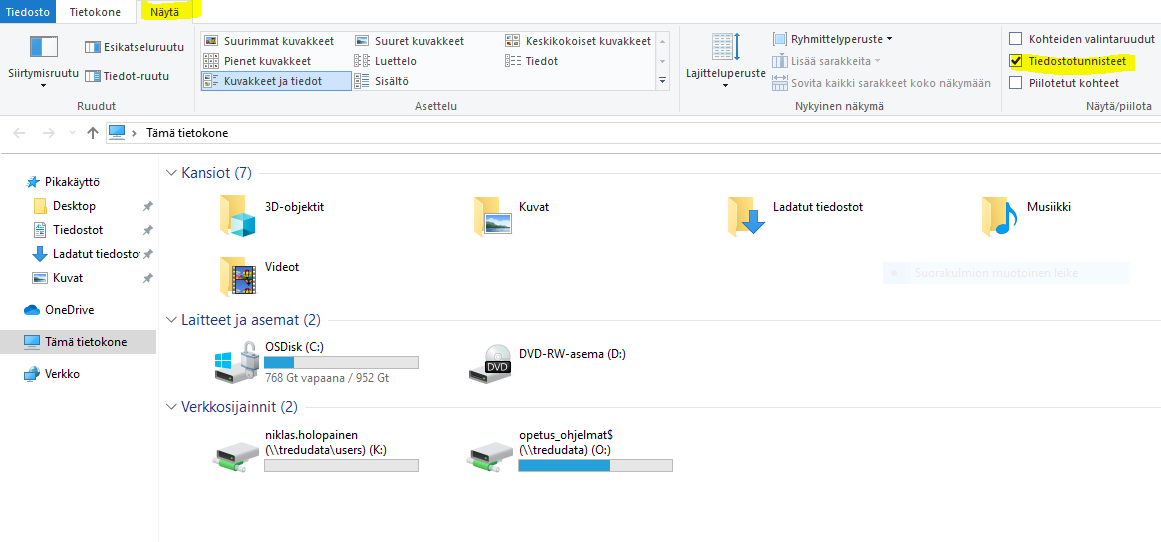Viewport: 1161px width, 542px height.
Task: Collapse the Kansiot (7) group
Action: tap(170, 174)
